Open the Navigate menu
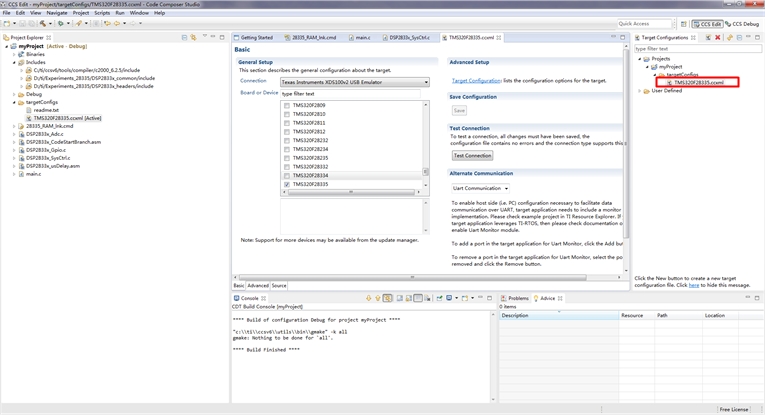Screen dimensions: 765x415 pyautogui.click(x=57, y=13)
